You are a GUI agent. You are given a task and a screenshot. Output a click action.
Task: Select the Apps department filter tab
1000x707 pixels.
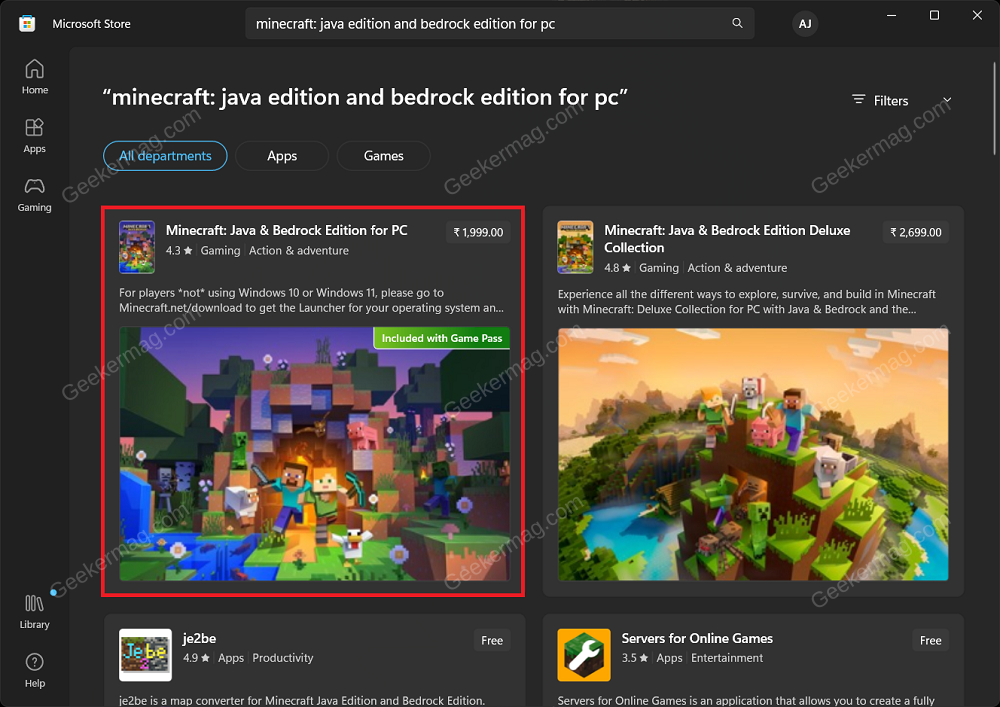pos(282,156)
